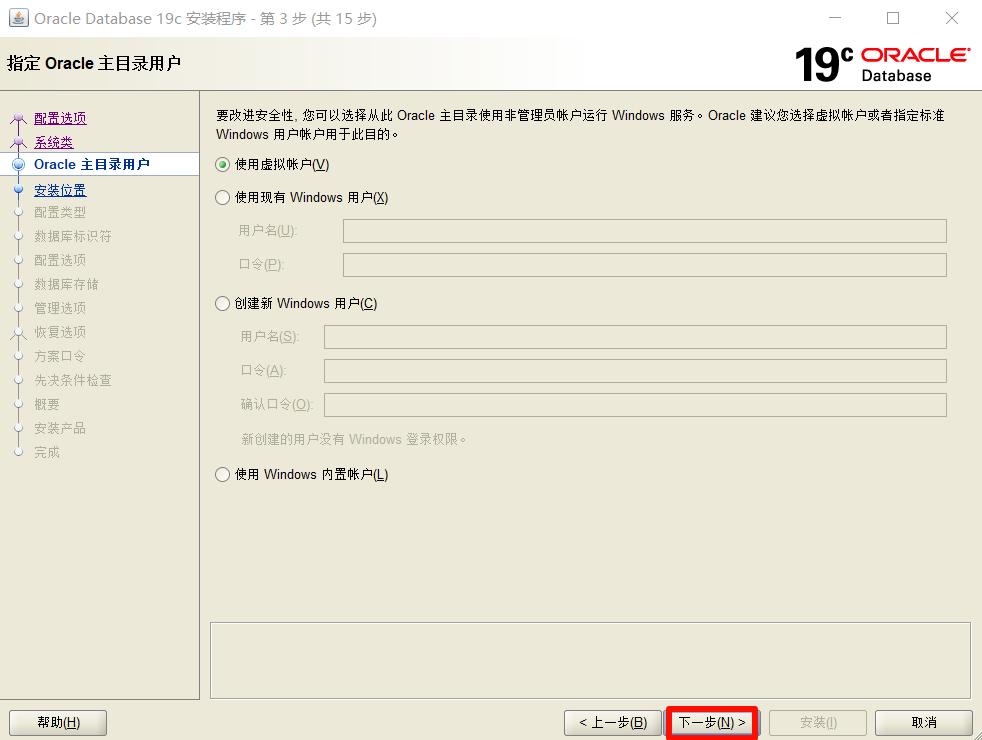
Task: Select Oracle 主目录用户 step in sidebar
Action: 91,165
